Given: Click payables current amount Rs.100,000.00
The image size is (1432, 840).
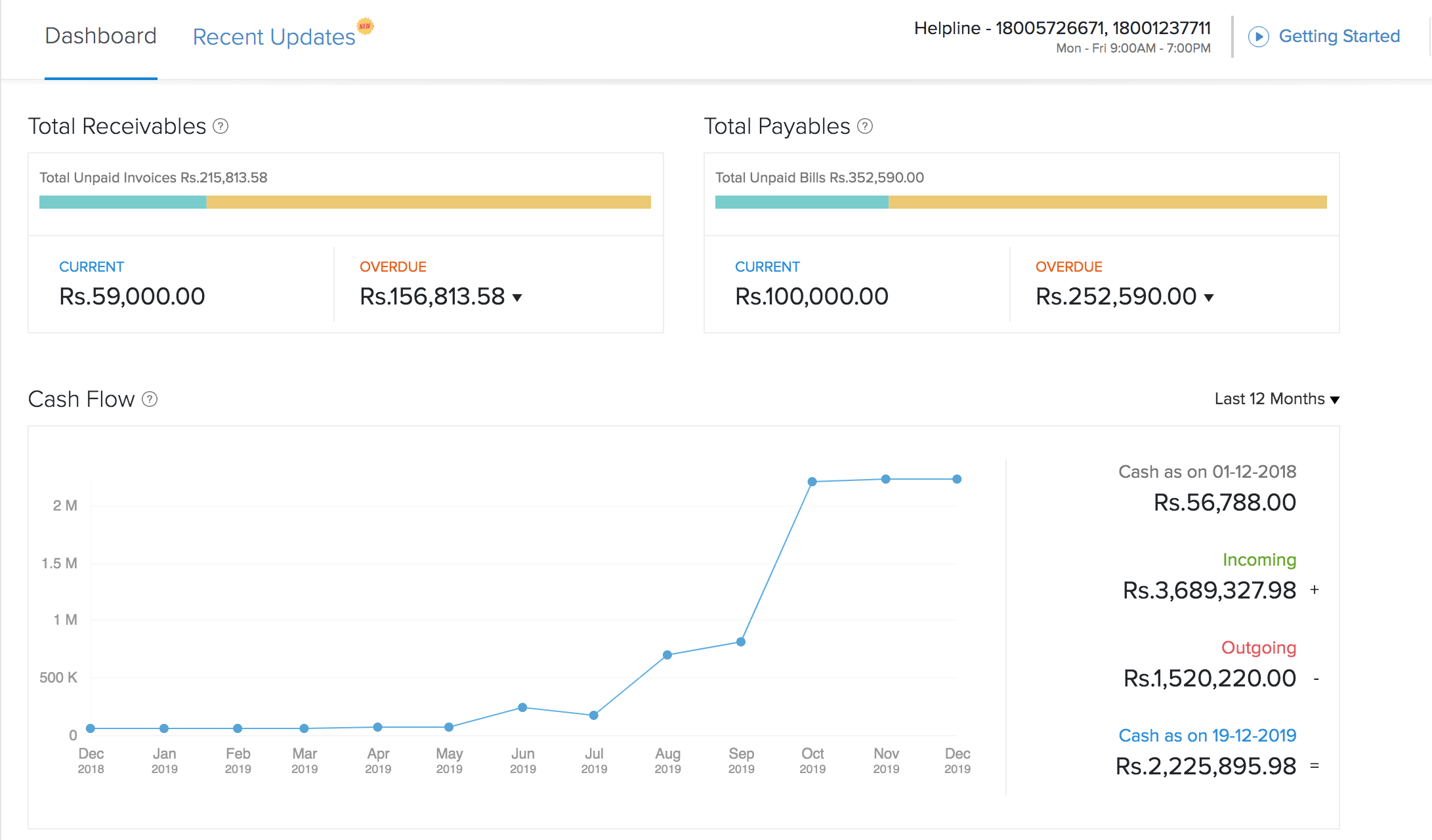Looking at the screenshot, I should 811,297.
